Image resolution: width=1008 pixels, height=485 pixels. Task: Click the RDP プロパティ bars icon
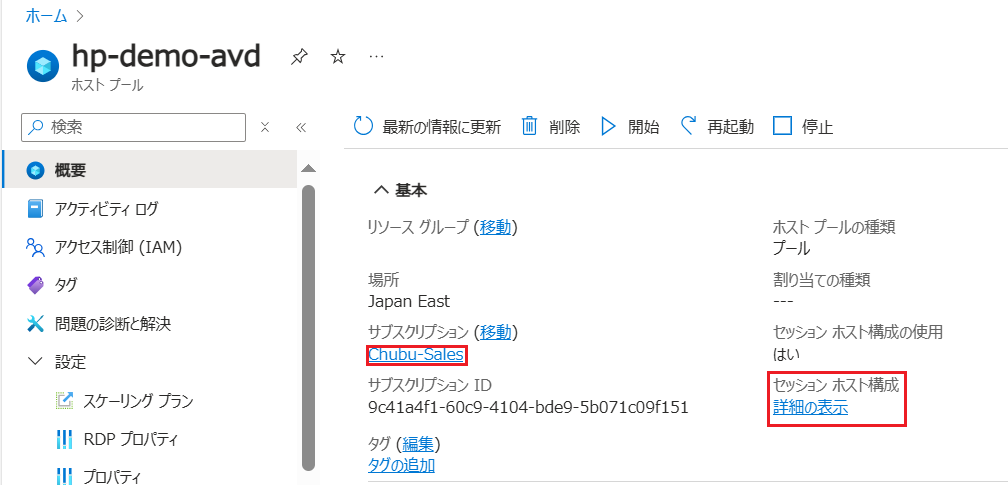[64, 439]
